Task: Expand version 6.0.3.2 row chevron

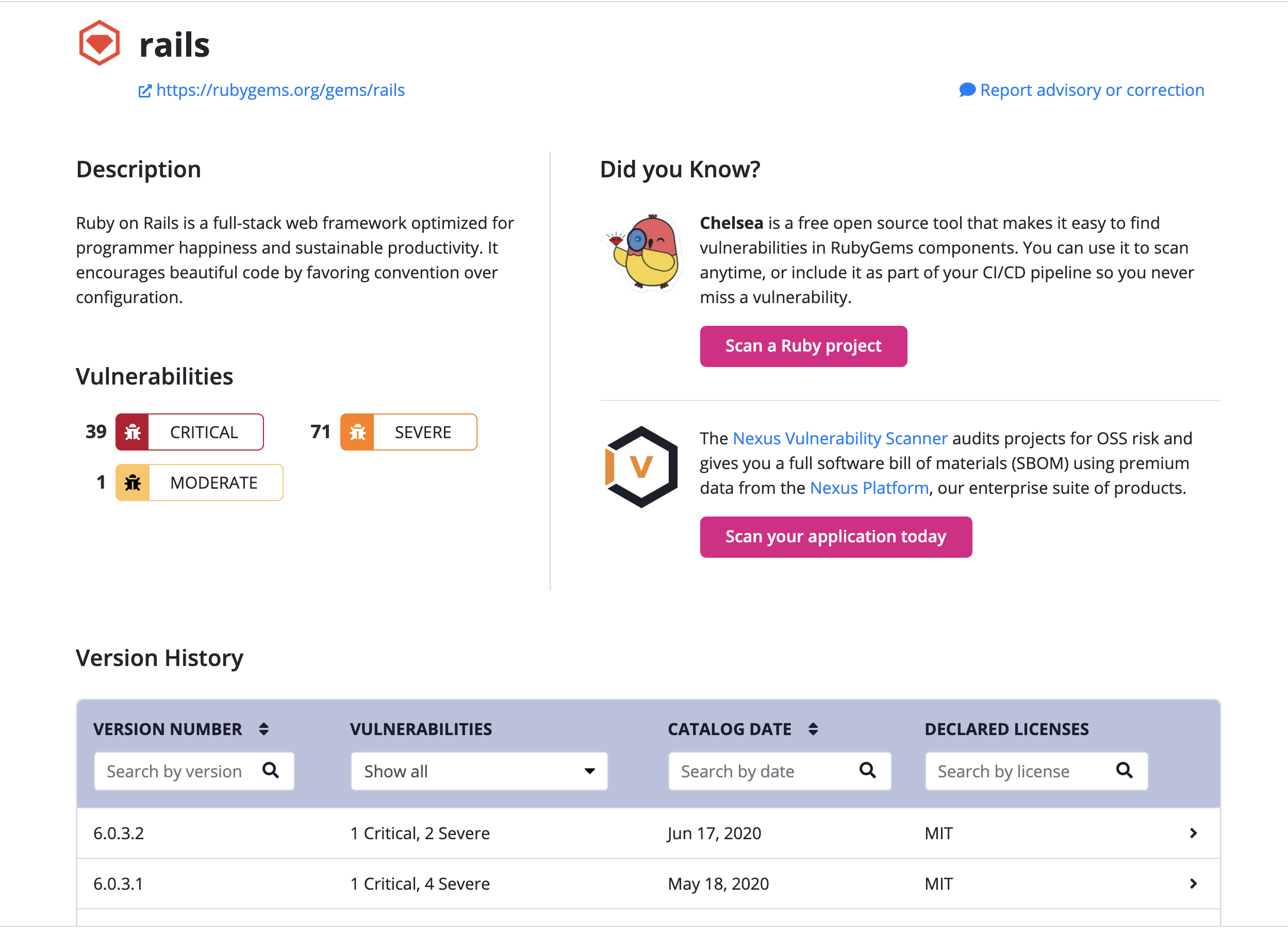Action: [x=1193, y=833]
